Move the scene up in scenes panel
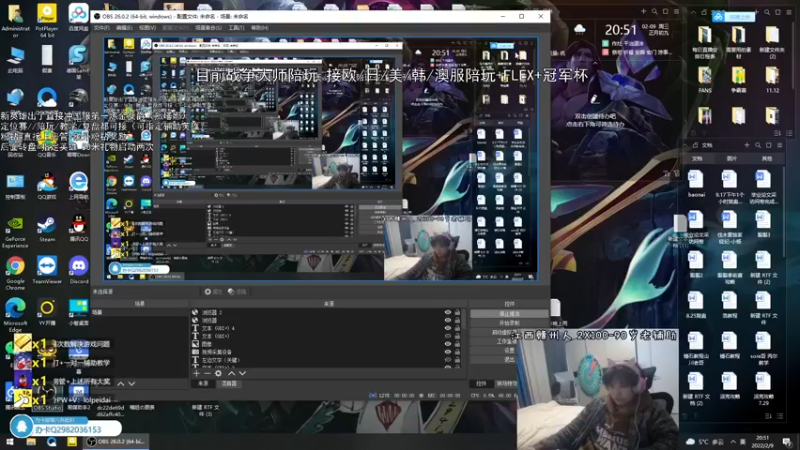 120,383
